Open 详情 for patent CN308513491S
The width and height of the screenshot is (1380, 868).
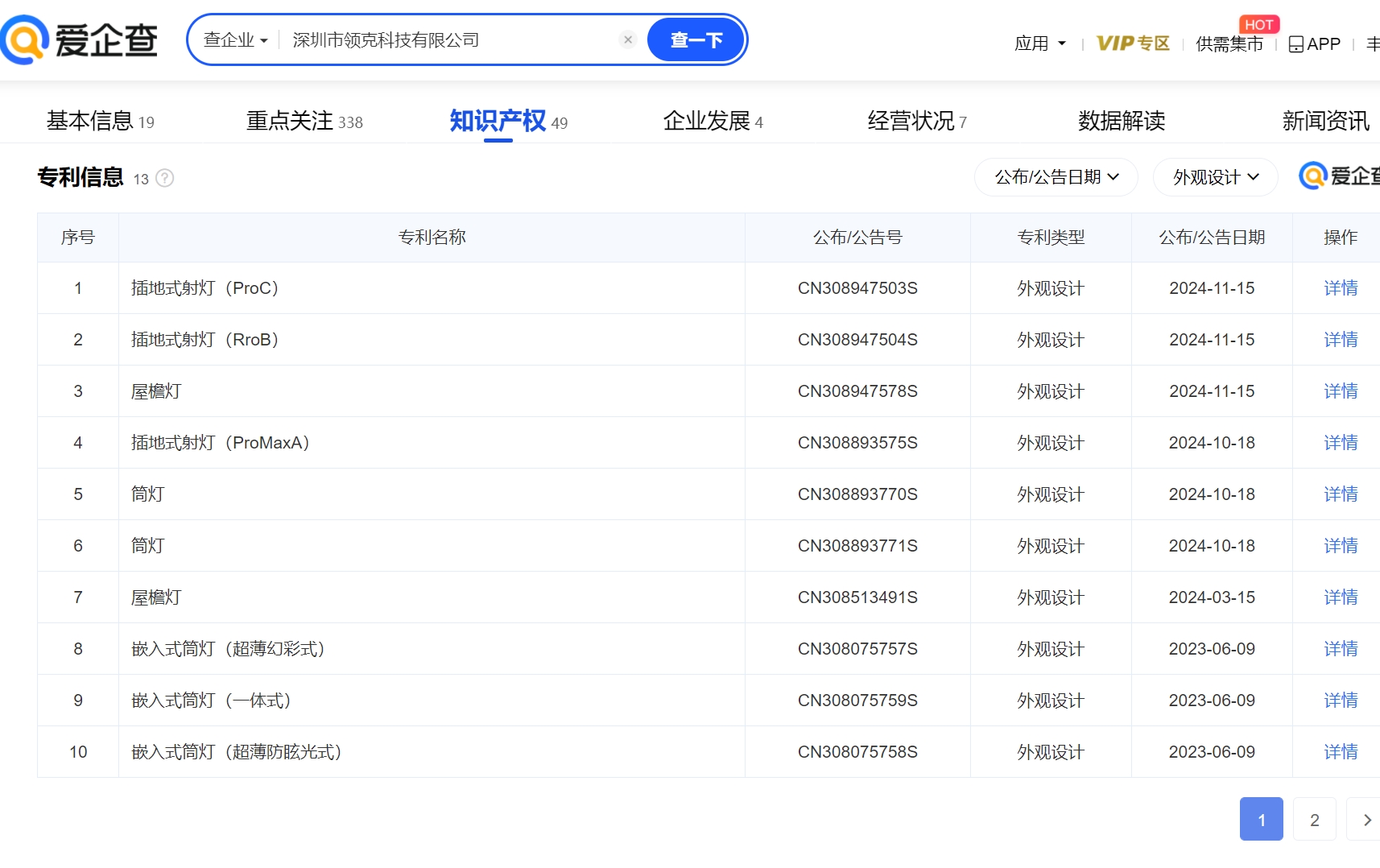(1340, 597)
